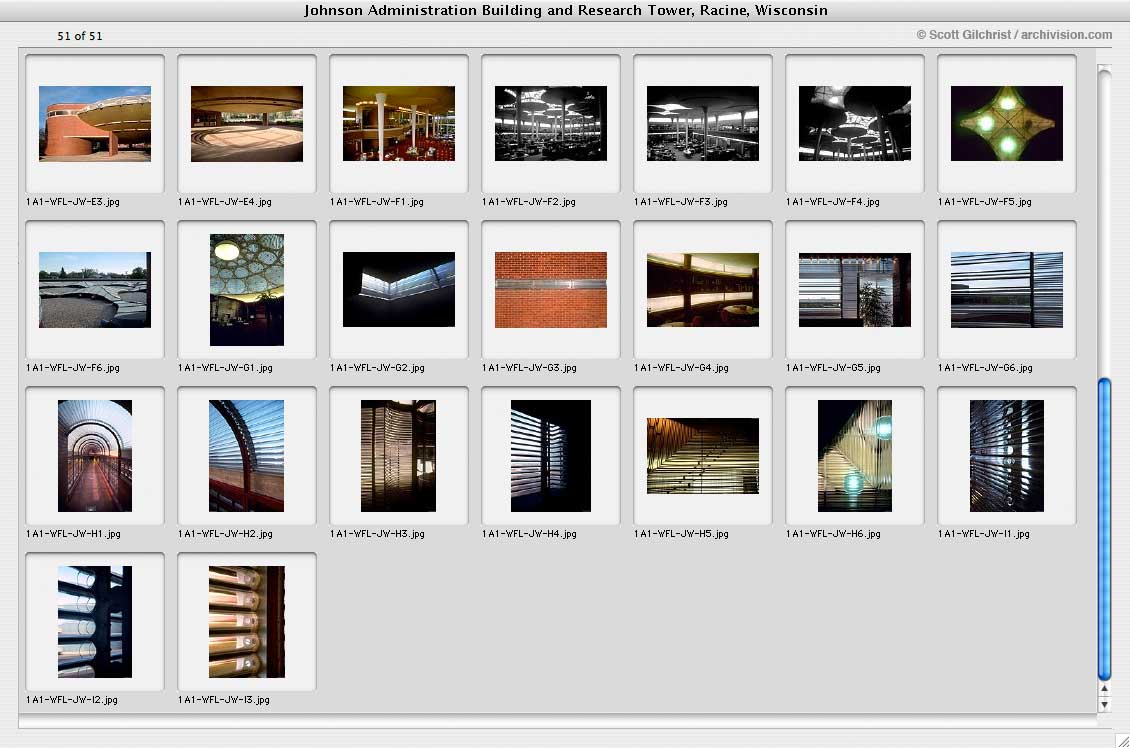Select the 1A1-WFL-JW-H3.jpg thumbnail
The height and width of the screenshot is (748, 1130).
tap(399, 455)
